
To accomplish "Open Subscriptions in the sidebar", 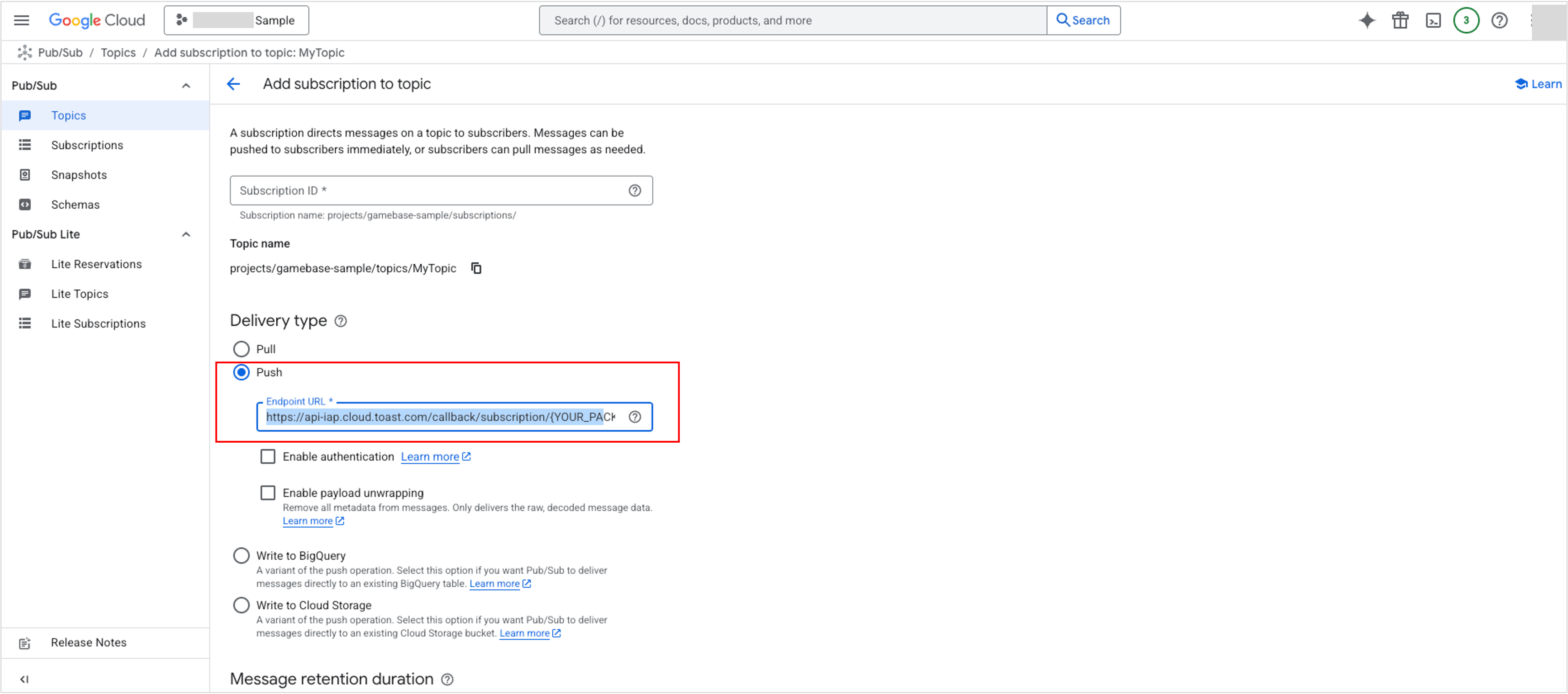I will point(105,145).
